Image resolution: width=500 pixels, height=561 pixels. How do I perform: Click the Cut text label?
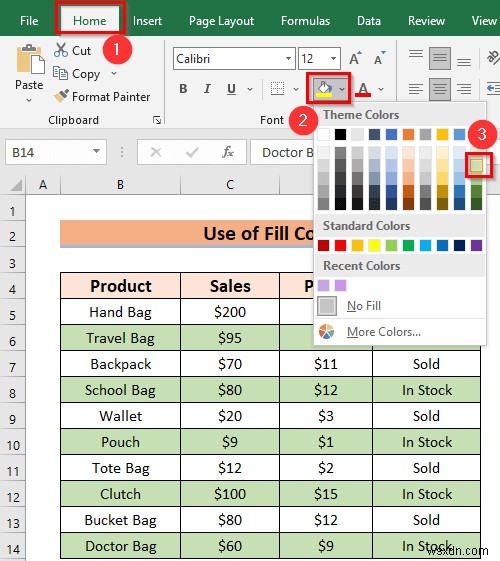pos(82,50)
